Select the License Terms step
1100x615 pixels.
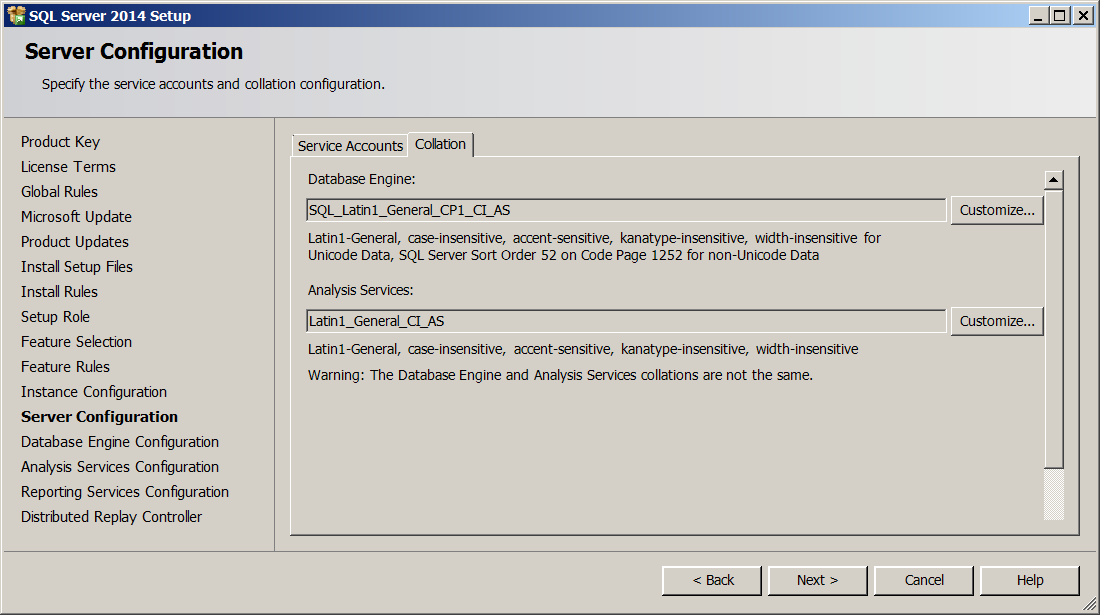coord(68,167)
